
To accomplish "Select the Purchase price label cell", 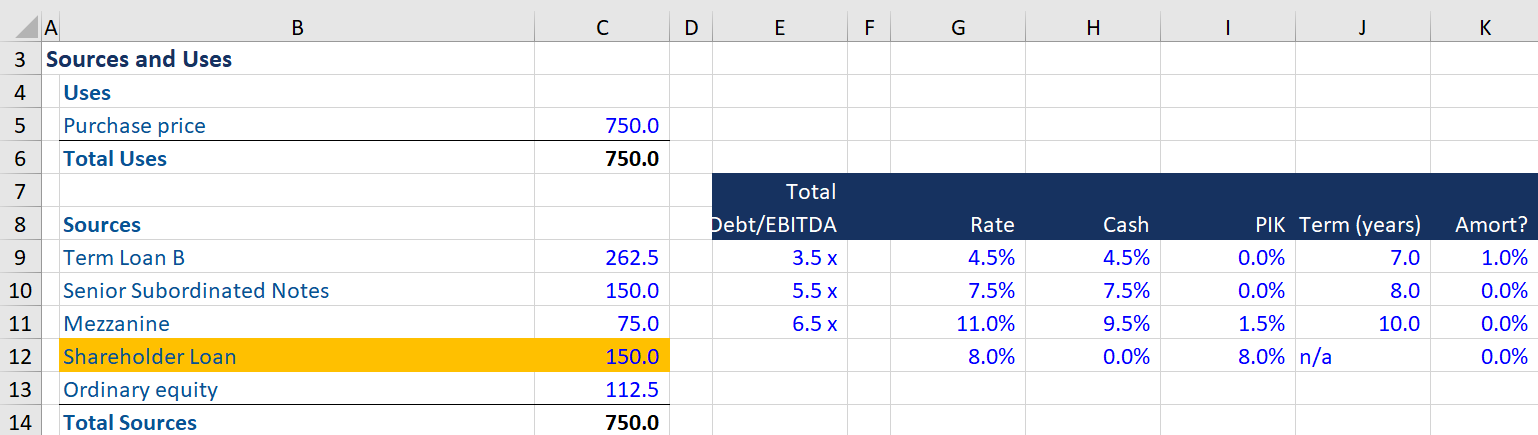I will coord(134,125).
